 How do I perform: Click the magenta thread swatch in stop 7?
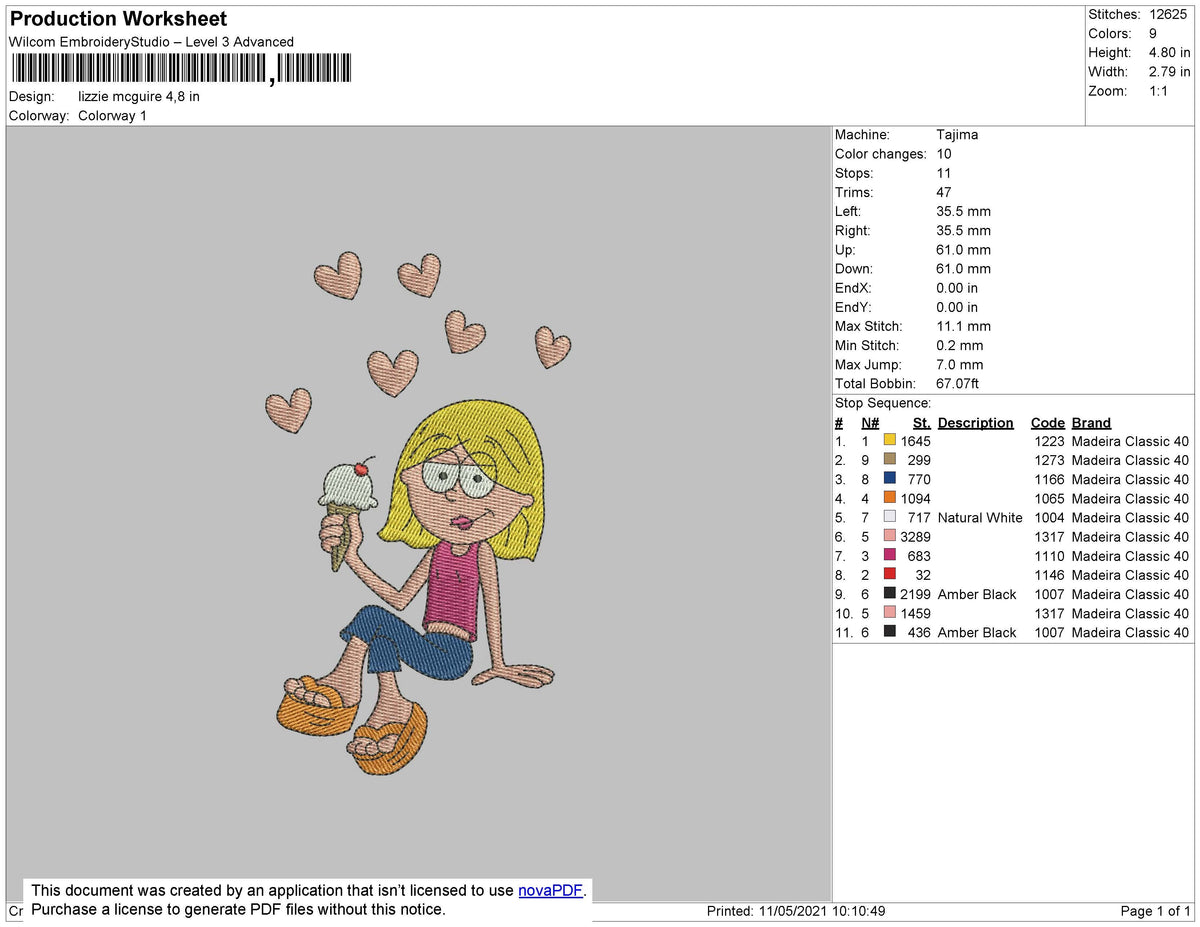888,556
